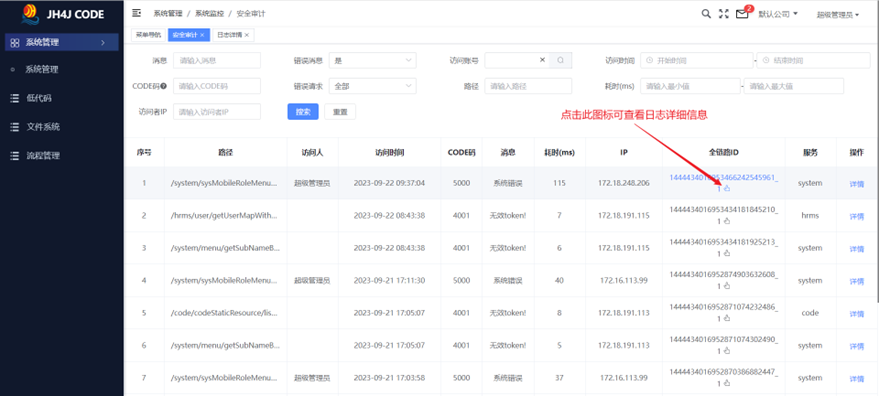Expand the 系统管理 chevron in the sidebar
The height and width of the screenshot is (396, 879).
click(x=102, y=42)
